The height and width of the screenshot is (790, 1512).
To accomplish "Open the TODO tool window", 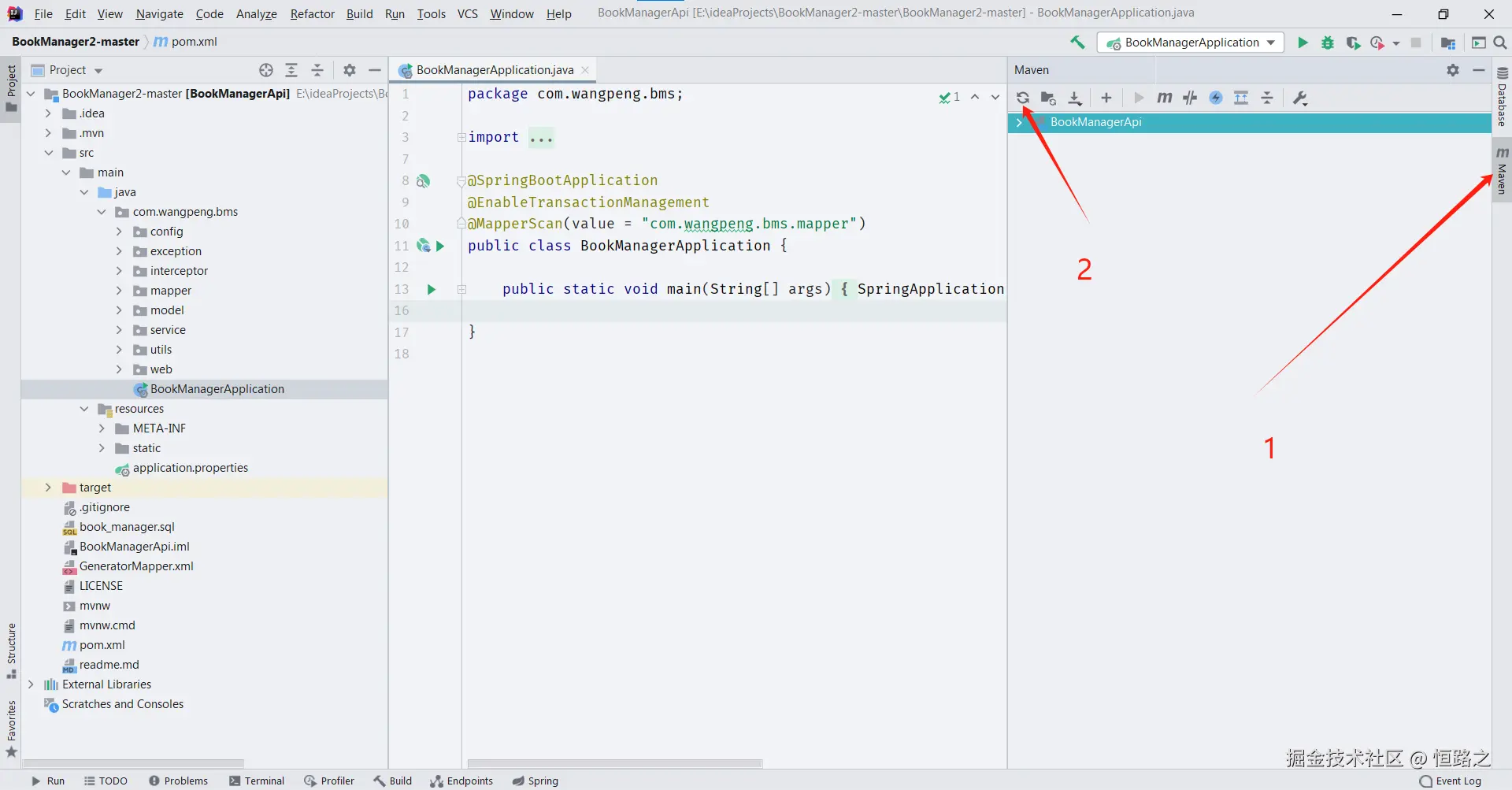I will (106, 781).
